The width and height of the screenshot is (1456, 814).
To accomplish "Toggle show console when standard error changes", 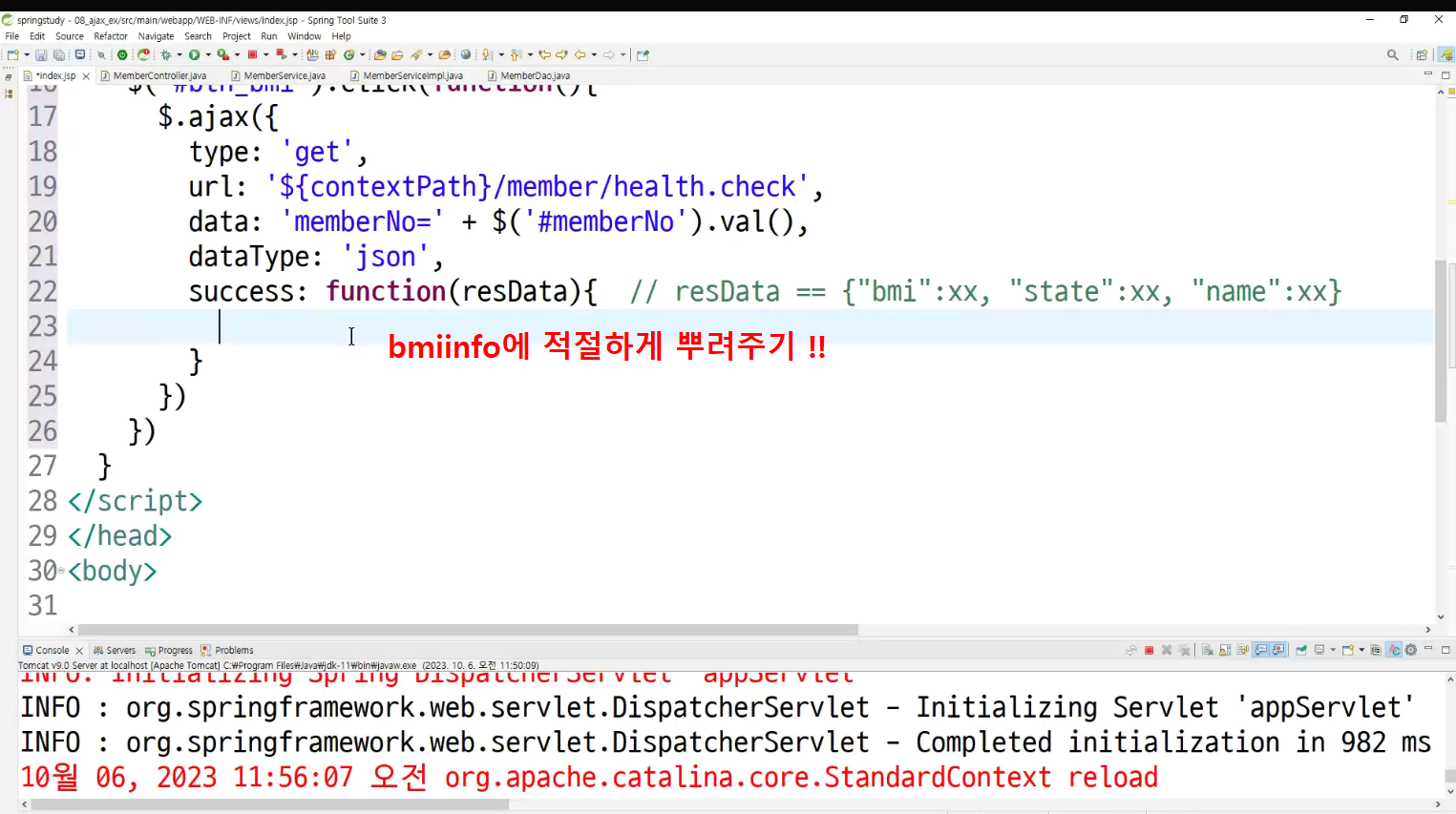I will point(1278,650).
